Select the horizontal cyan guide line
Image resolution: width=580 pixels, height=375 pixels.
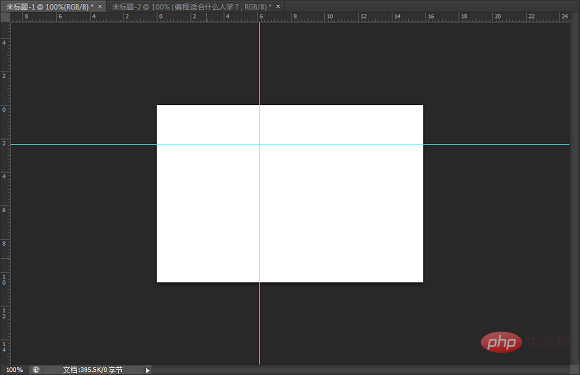[x=290, y=144]
